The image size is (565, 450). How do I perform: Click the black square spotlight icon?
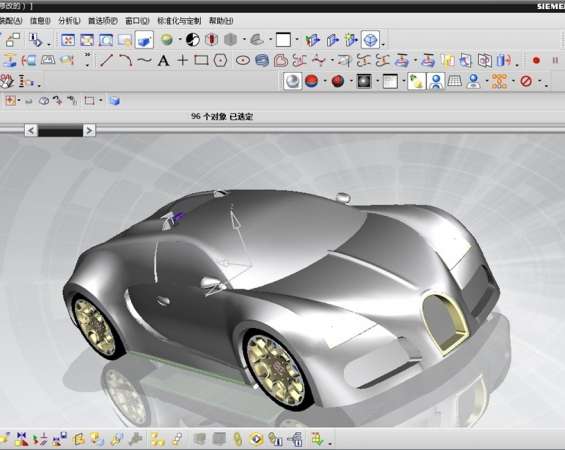click(x=364, y=81)
